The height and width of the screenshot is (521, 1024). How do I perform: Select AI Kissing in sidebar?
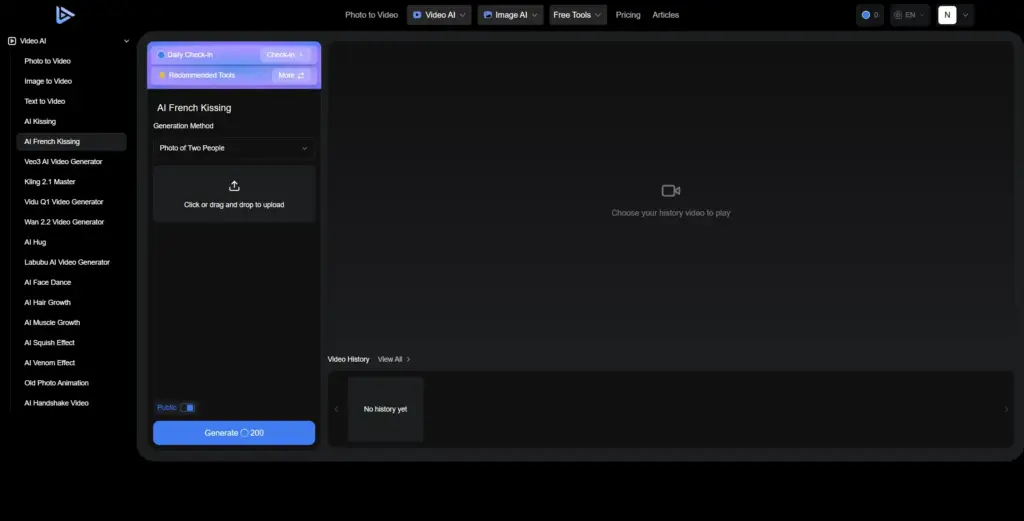click(x=40, y=121)
